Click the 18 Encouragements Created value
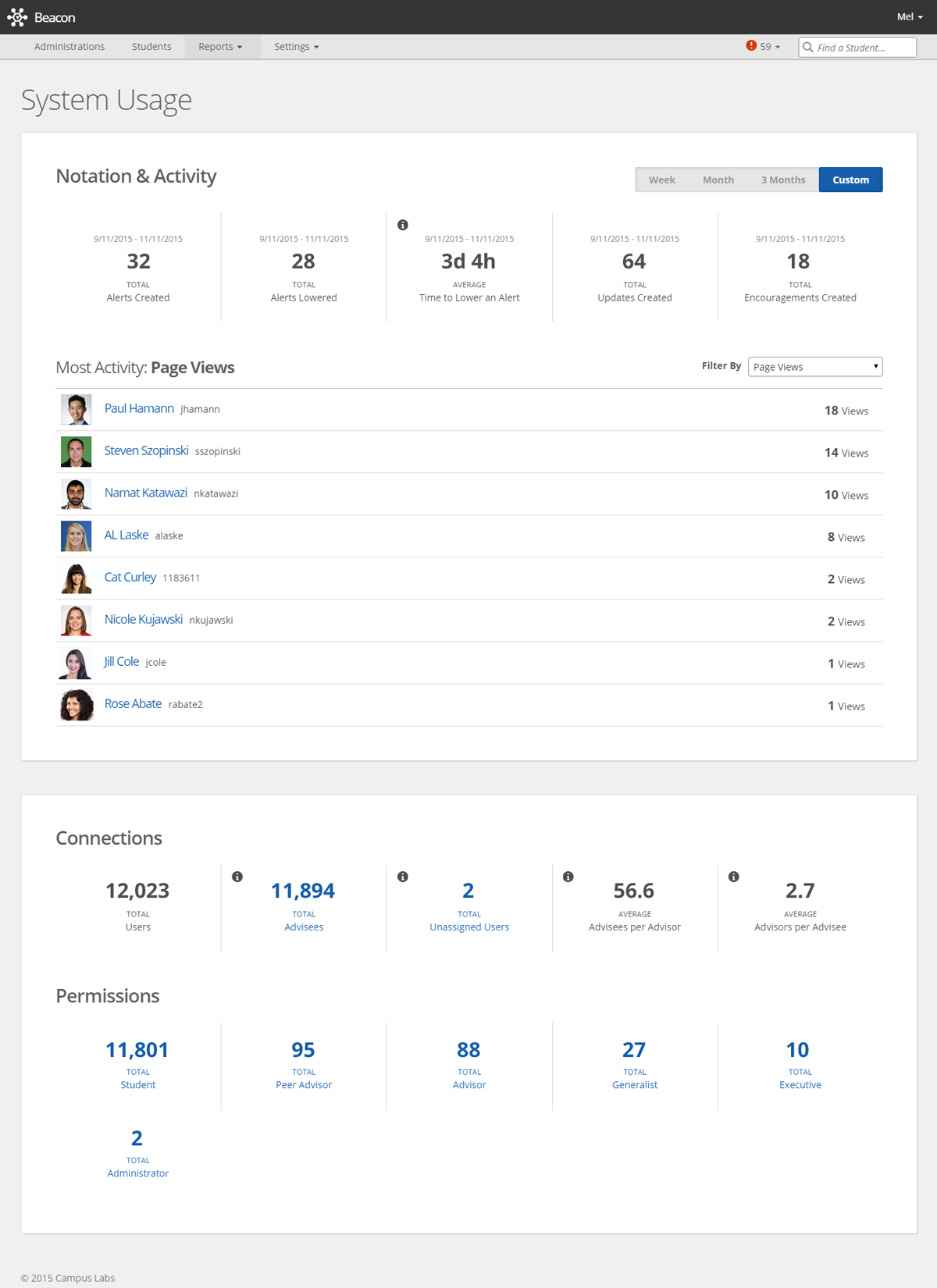This screenshot has width=937, height=1288. coord(799,262)
